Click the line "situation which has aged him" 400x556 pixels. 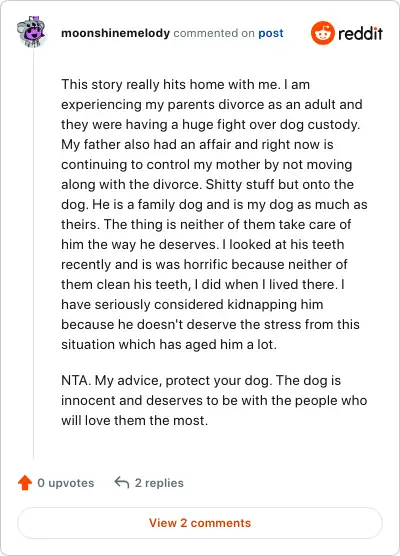(x=169, y=344)
